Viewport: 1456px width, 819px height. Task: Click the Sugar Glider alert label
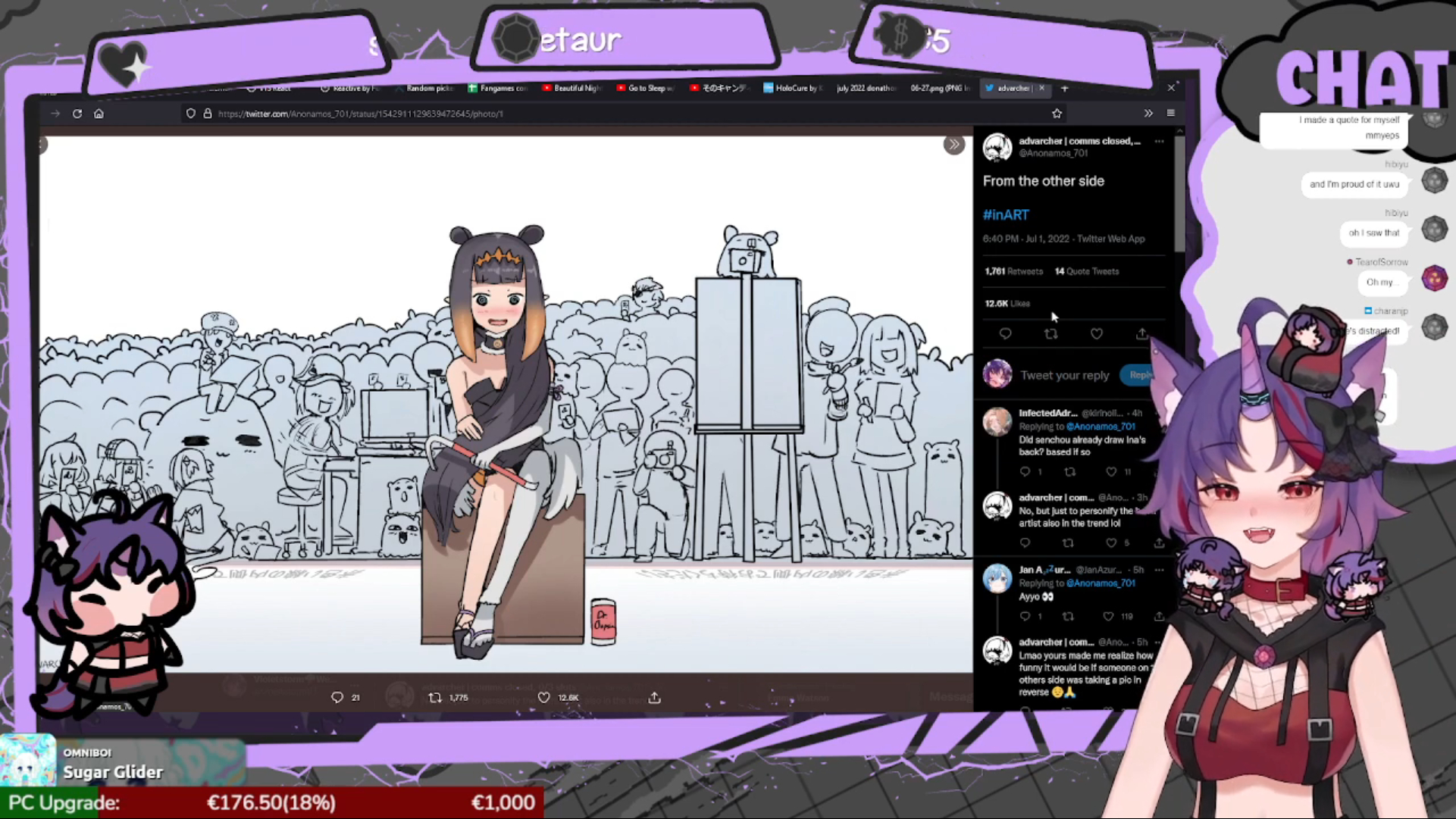click(113, 773)
